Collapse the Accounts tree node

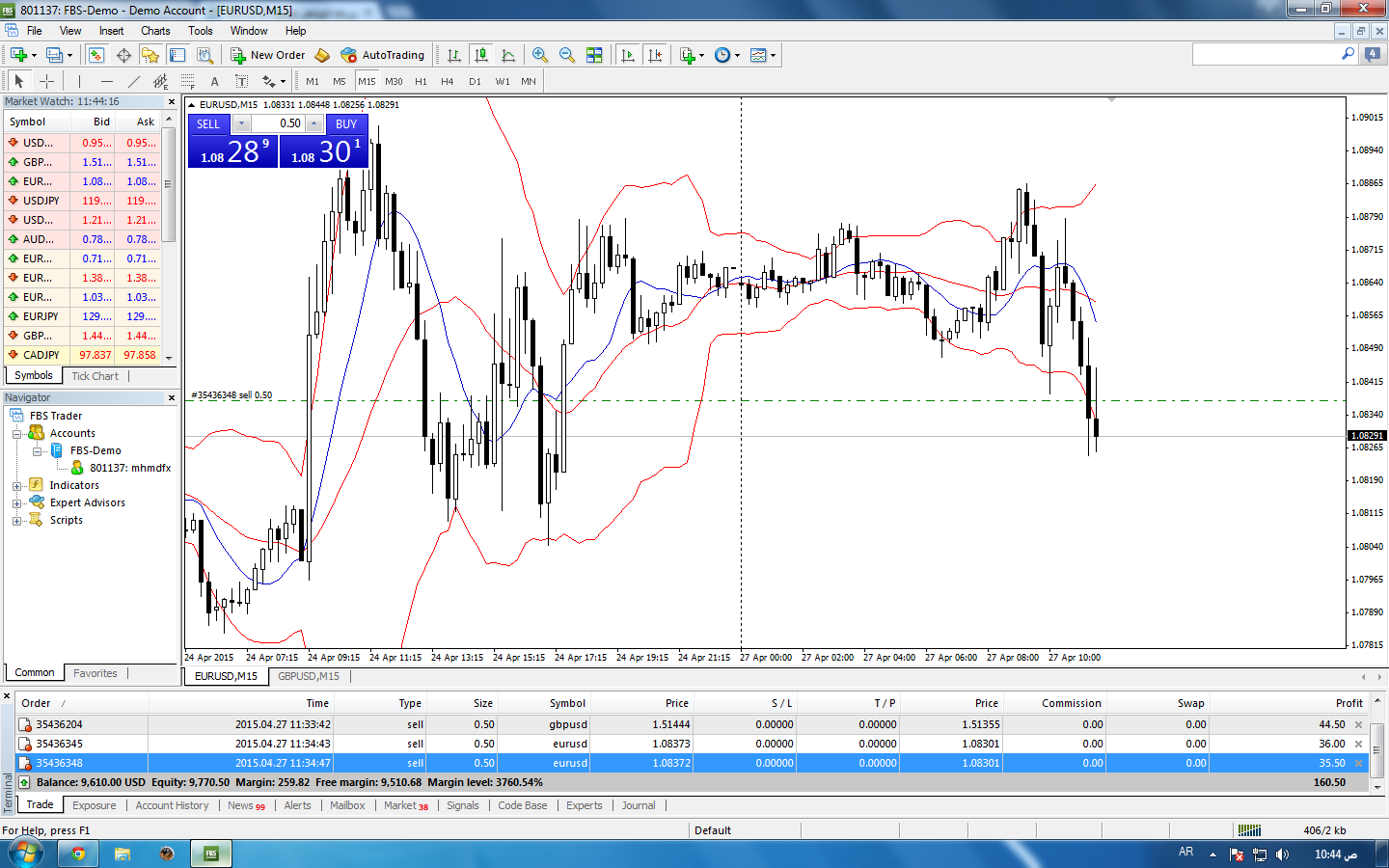[16, 434]
